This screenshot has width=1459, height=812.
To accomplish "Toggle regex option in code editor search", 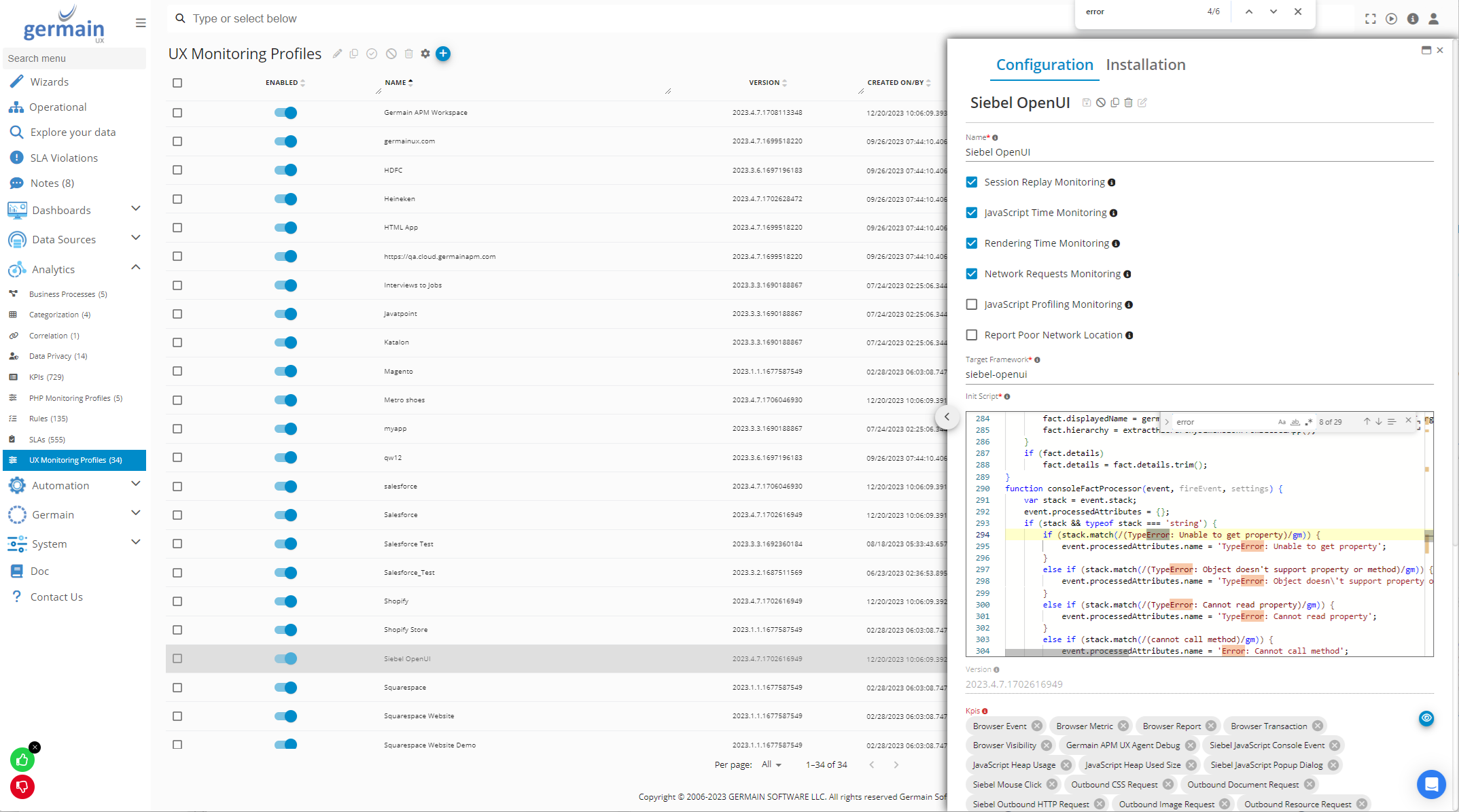I will [x=1309, y=422].
